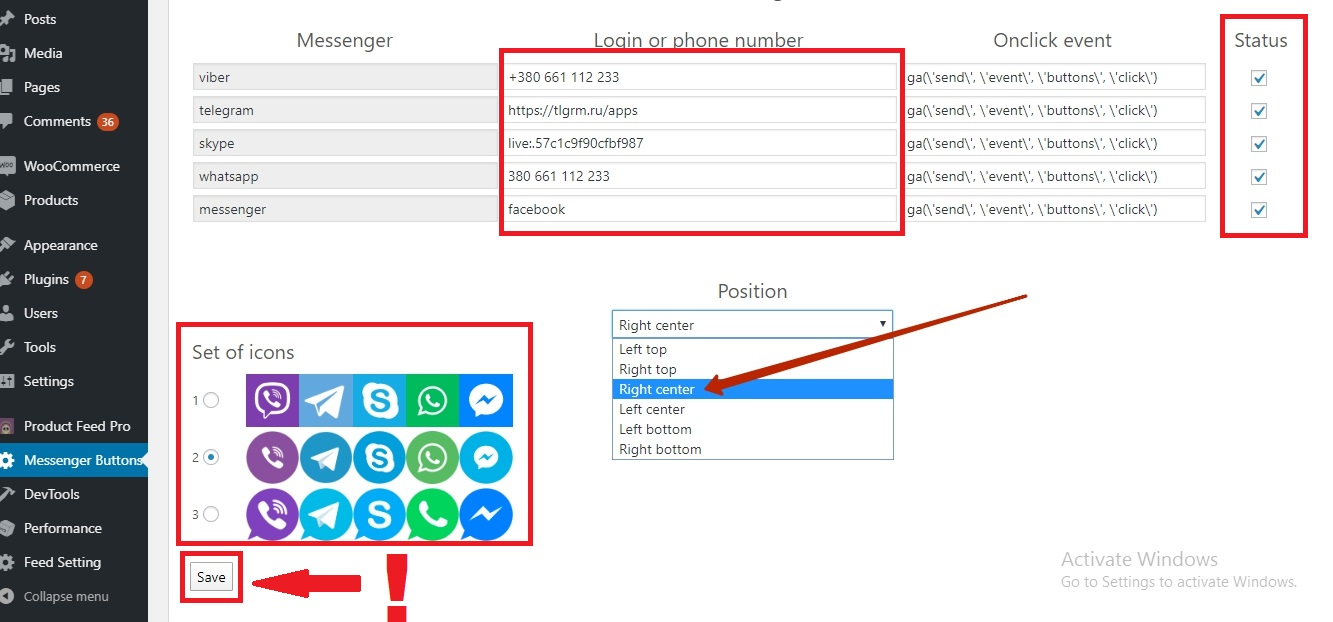Click round Telegram icon in set 2
Screen dimensions: 1333x622
(326, 458)
